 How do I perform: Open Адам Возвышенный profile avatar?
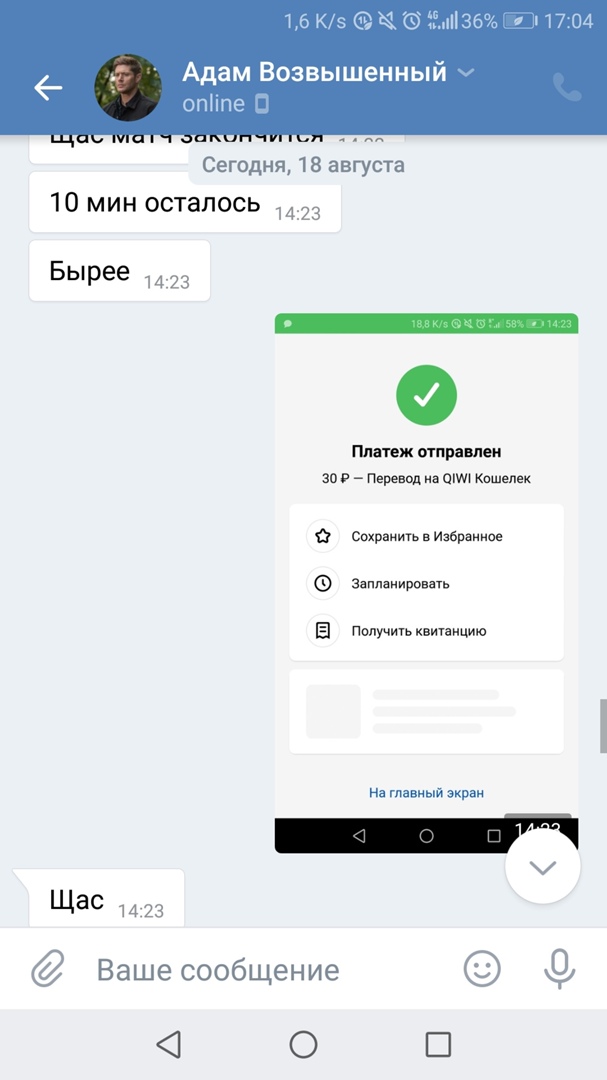click(x=128, y=88)
